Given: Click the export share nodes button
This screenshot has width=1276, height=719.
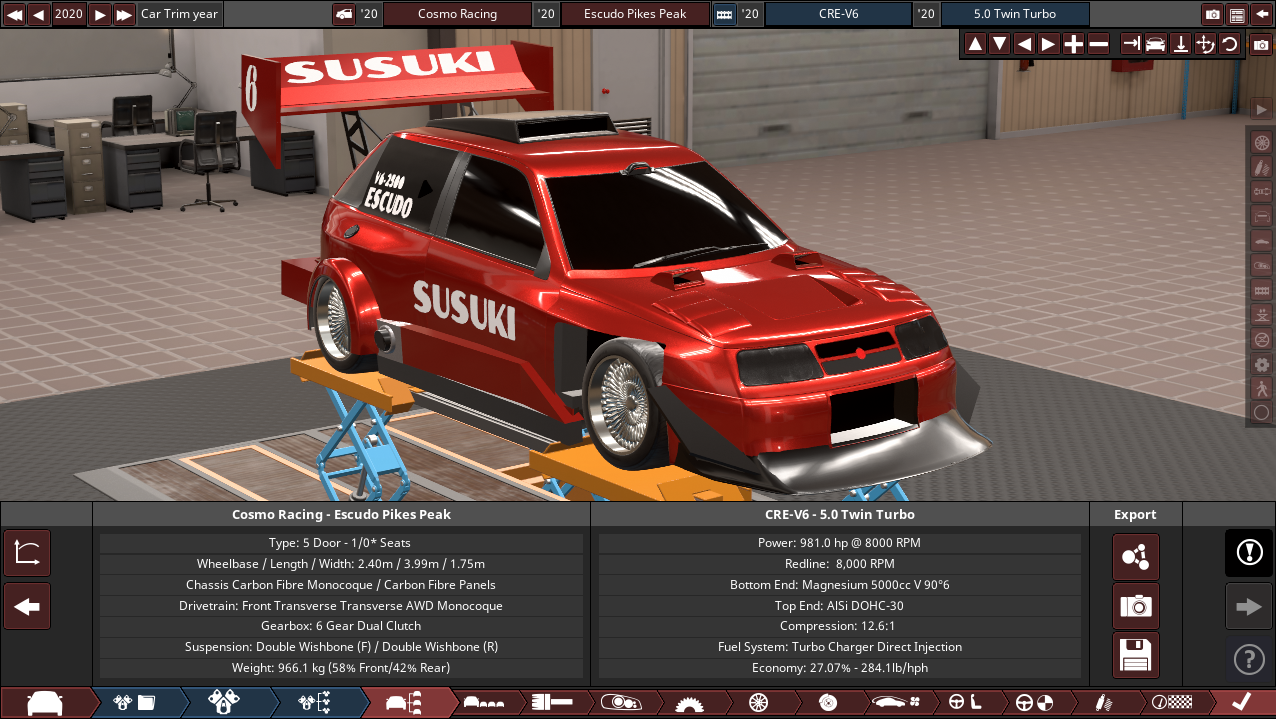Looking at the screenshot, I should click(x=1136, y=557).
